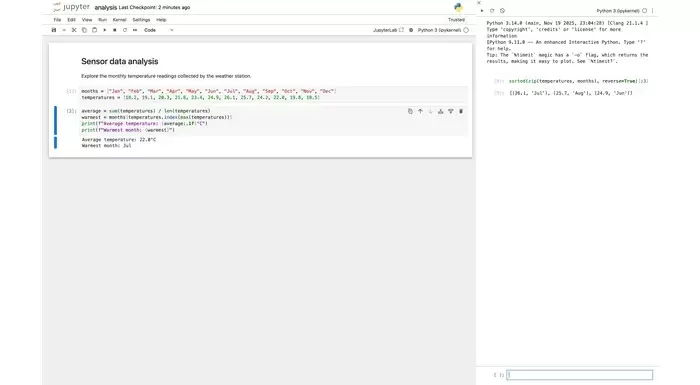
Task: Click the console Python 3 (ipykernel) label
Action: [x=618, y=11]
